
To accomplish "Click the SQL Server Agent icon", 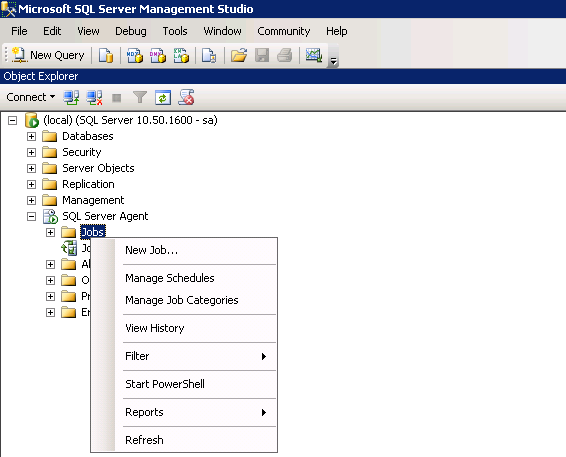I will click(x=50, y=216).
